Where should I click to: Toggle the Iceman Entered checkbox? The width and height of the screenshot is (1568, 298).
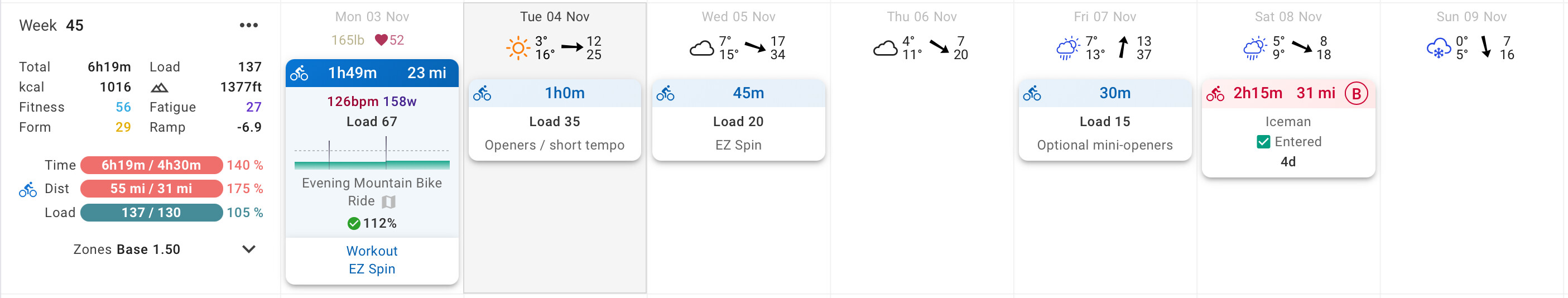pos(1264,142)
